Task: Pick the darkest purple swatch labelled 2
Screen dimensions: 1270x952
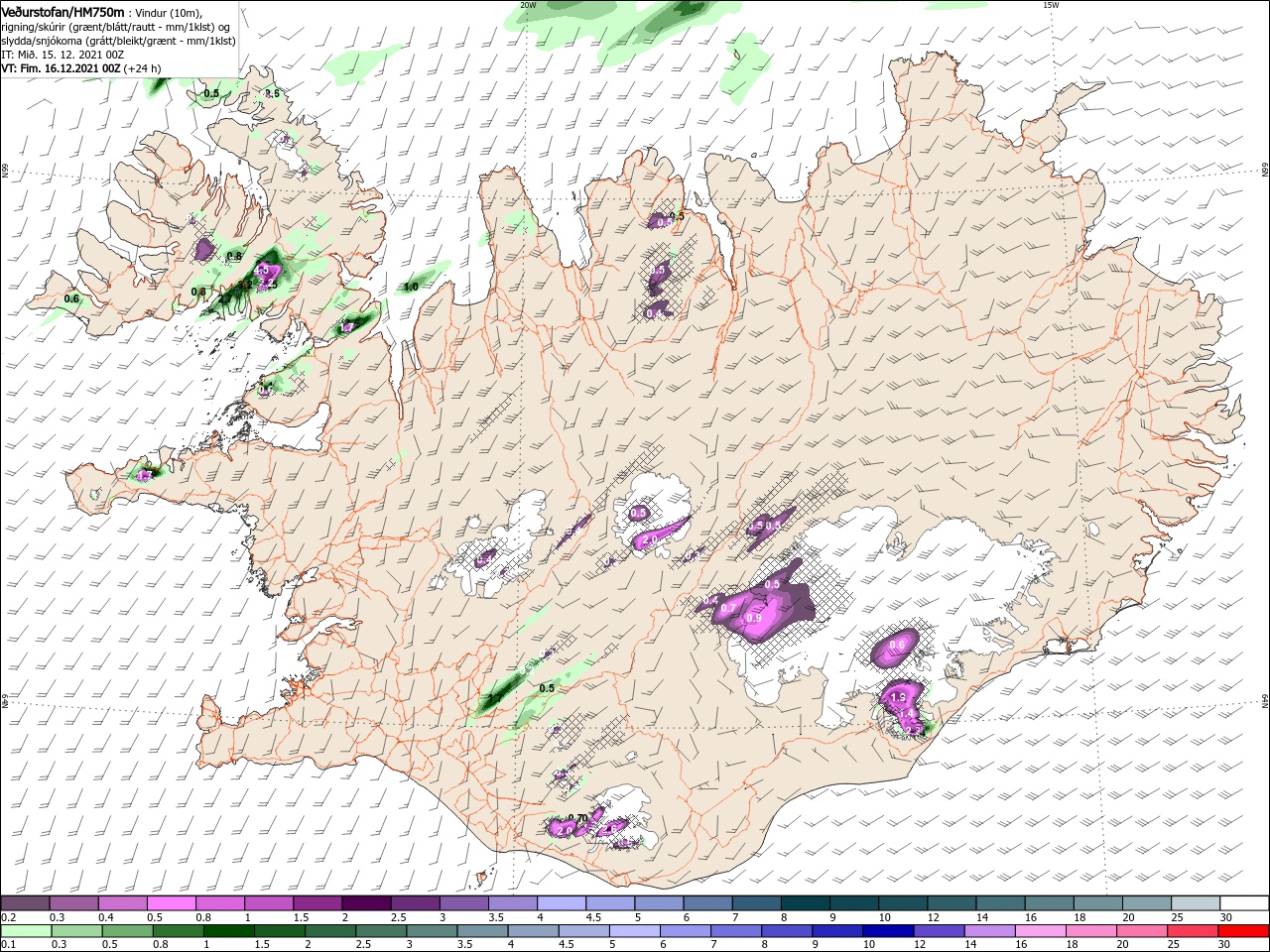Action: (x=365, y=903)
